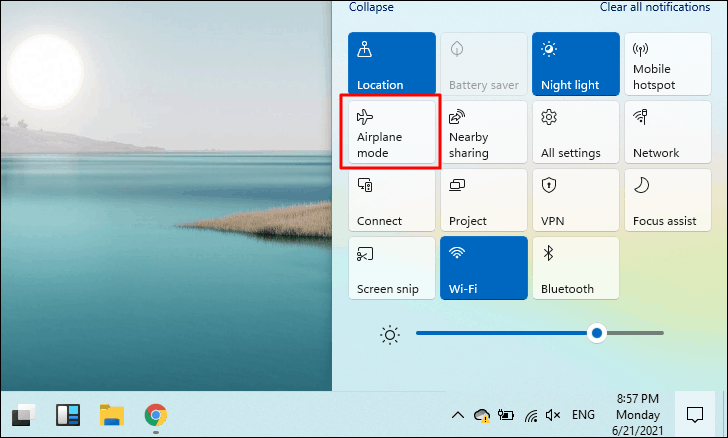Toggle the Location quick action tile
The image size is (728, 438).
click(392, 64)
